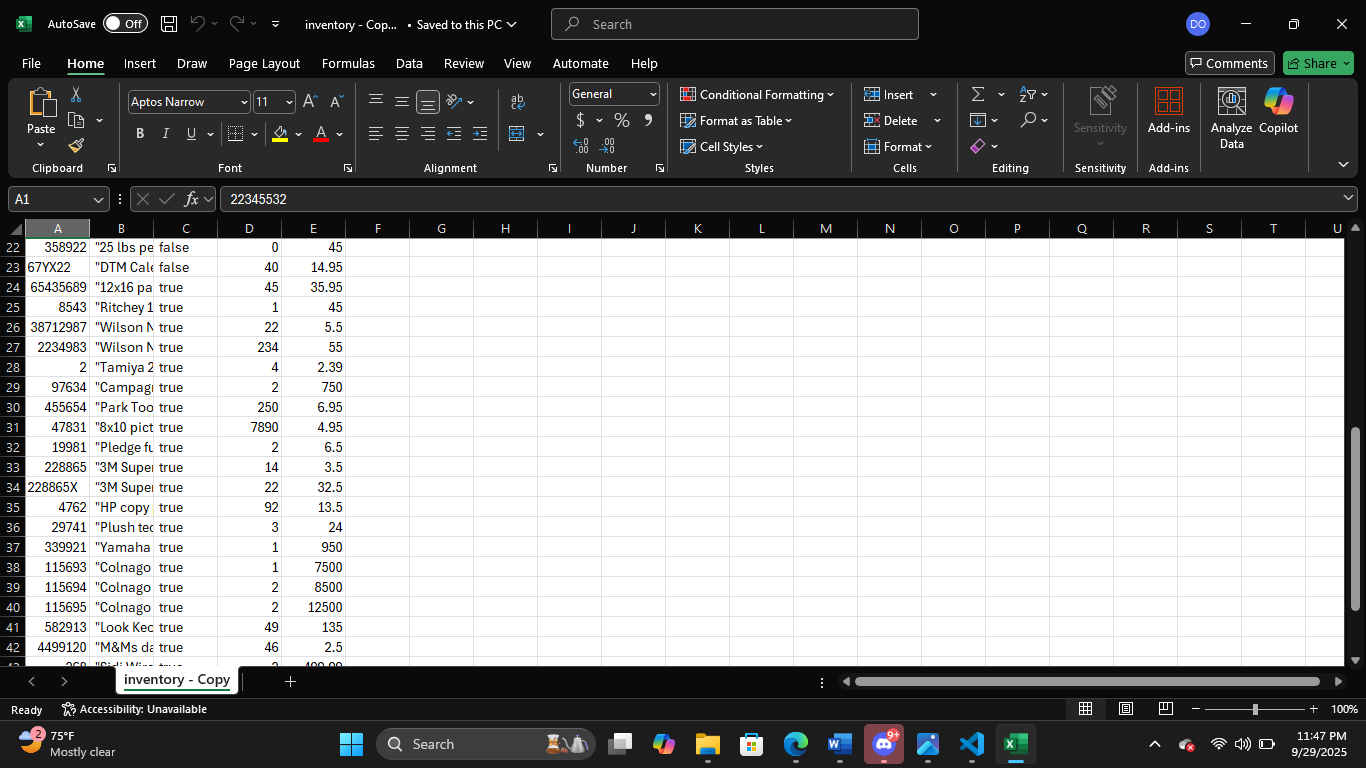Click the Paste button

click(x=41, y=118)
